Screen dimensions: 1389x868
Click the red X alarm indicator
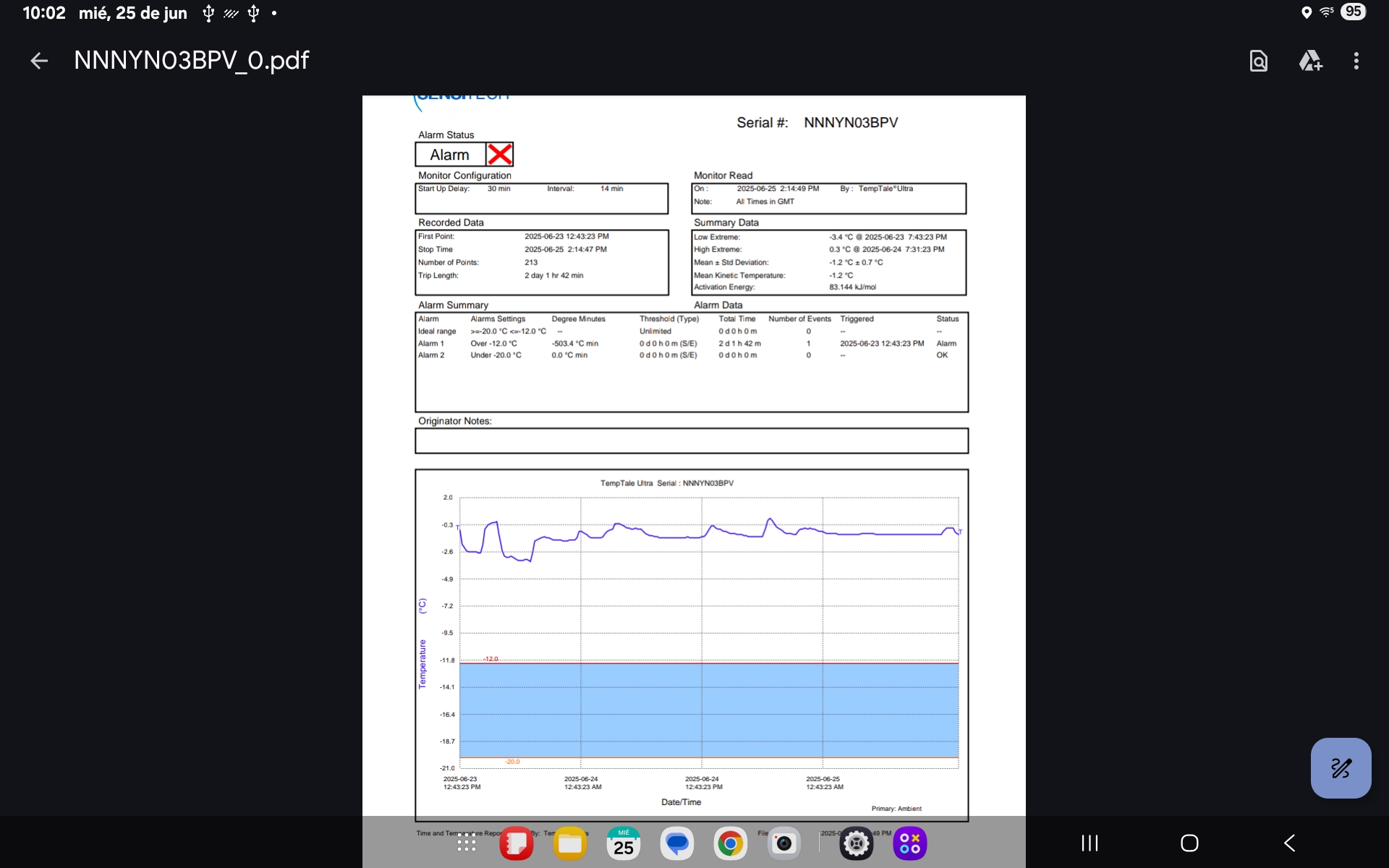(x=500, y=154)
